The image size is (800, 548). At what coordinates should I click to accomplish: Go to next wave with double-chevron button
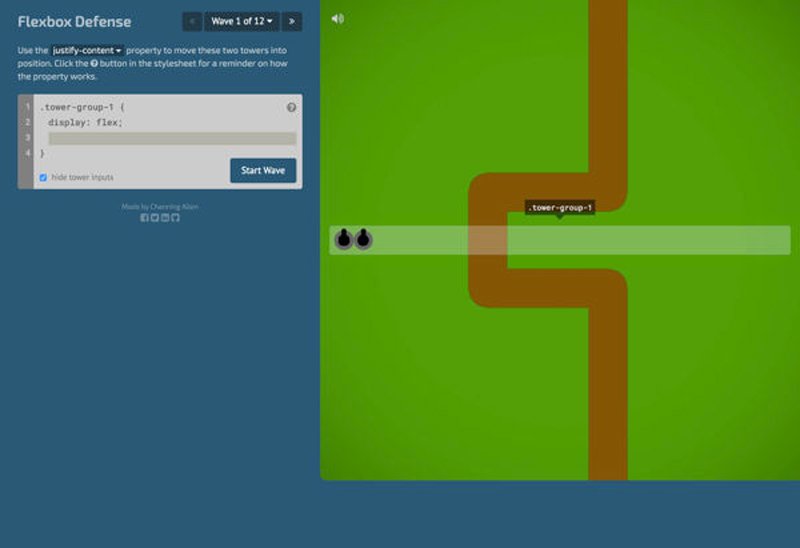(x=292, y=21)
